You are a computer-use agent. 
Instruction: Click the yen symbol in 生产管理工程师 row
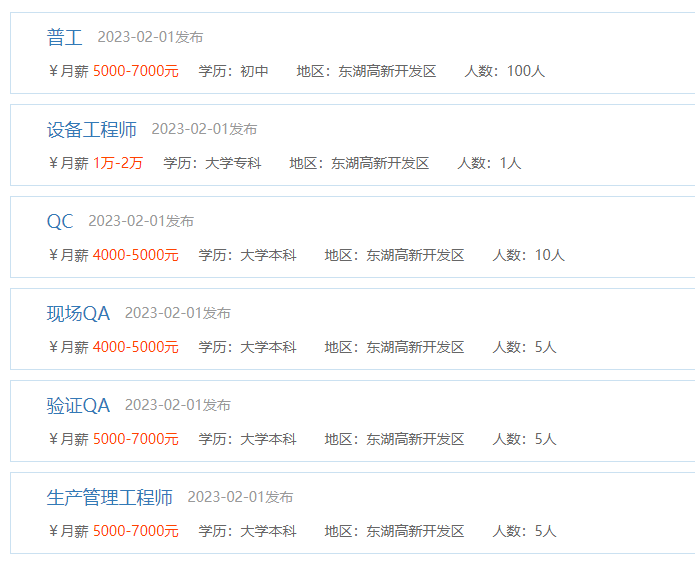pyautogui.click(x=53, y=532)
